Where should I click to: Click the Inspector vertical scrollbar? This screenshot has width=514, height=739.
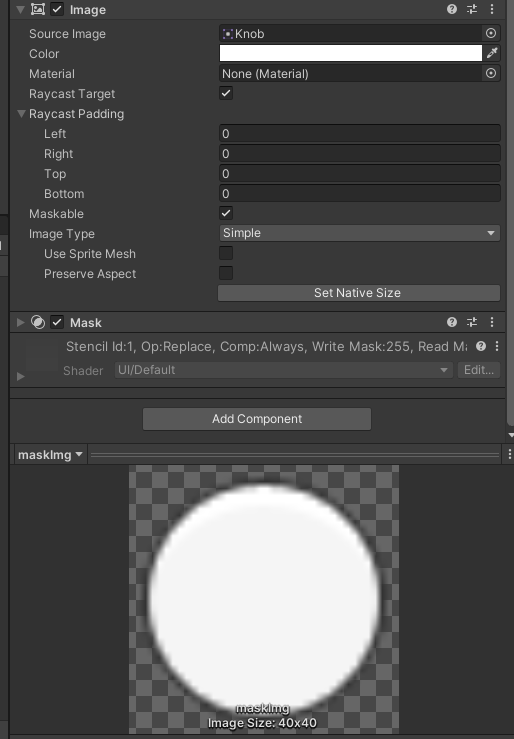pyautogui.click(x=511, y=212)
